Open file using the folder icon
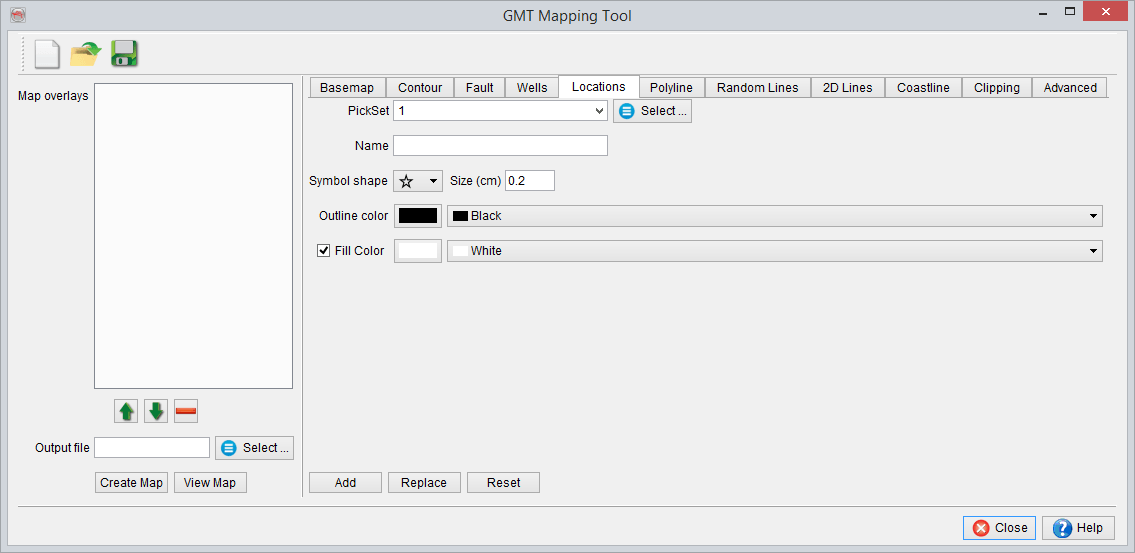This screenshot has height=553, width=1135. click(86, 54)
